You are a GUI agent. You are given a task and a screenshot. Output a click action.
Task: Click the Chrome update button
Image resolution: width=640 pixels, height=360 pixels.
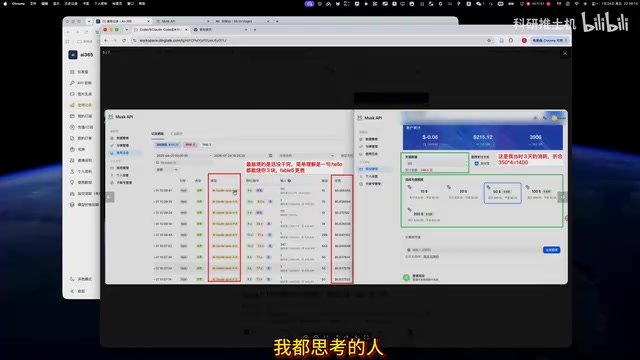coord(550,40)
